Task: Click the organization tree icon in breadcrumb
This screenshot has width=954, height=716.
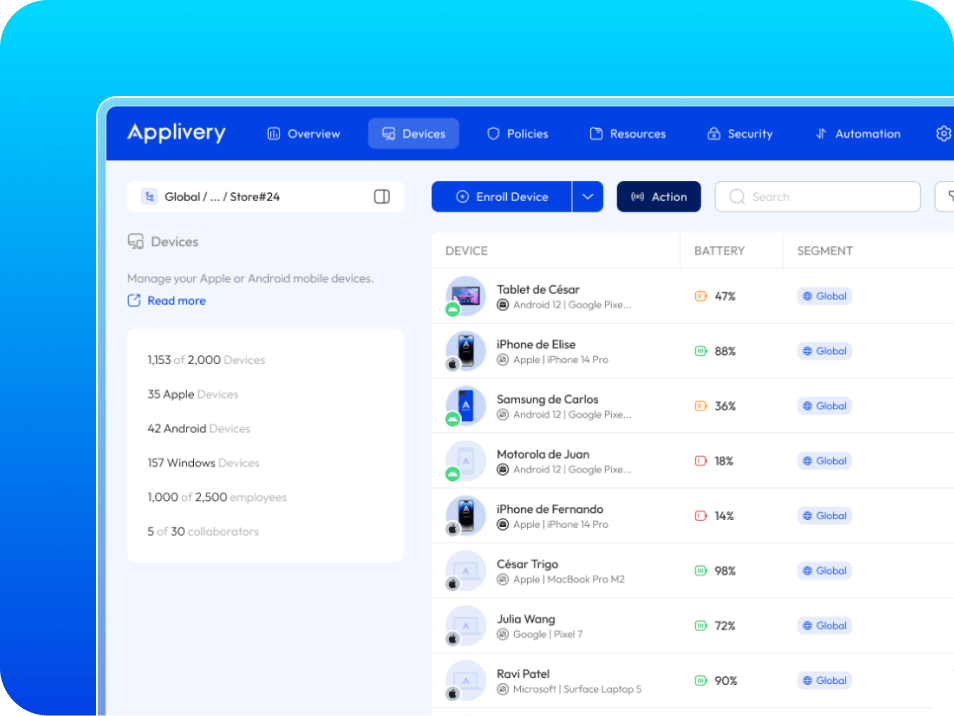Action: click(x=149, y=197)
